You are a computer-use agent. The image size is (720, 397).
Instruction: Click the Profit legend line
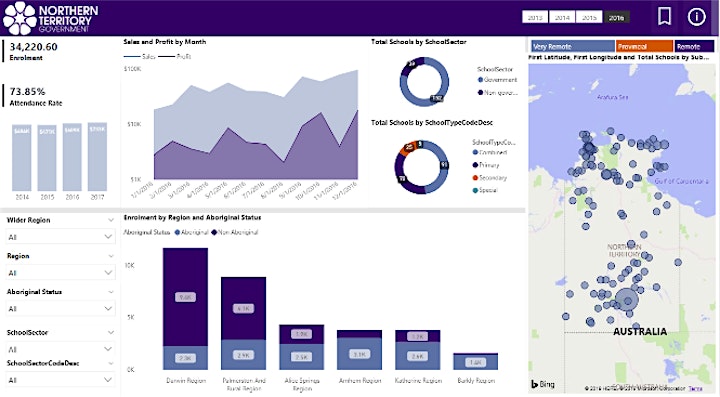[174, 56]
